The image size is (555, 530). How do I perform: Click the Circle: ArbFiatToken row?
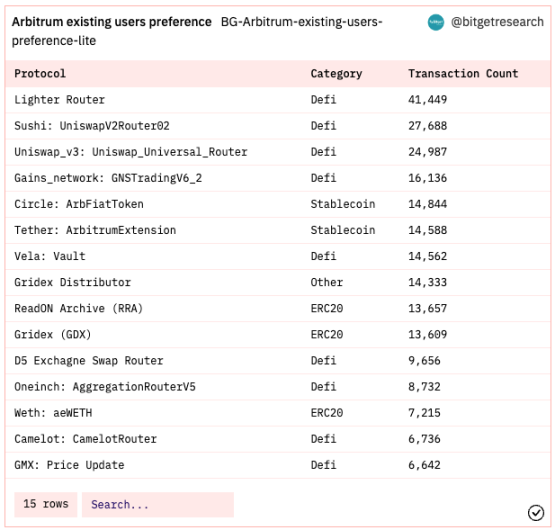[x=278, y=204]
